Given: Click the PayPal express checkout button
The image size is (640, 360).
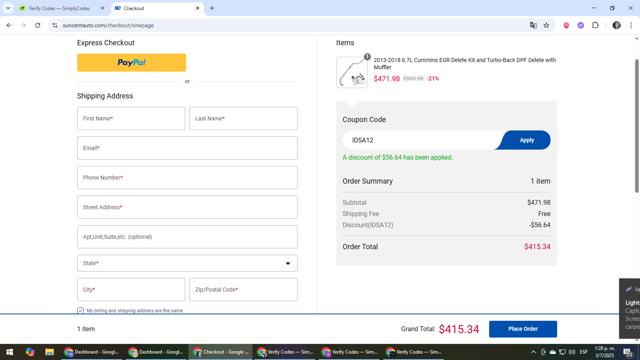Looking at the screenshot, I should (131, 62).
